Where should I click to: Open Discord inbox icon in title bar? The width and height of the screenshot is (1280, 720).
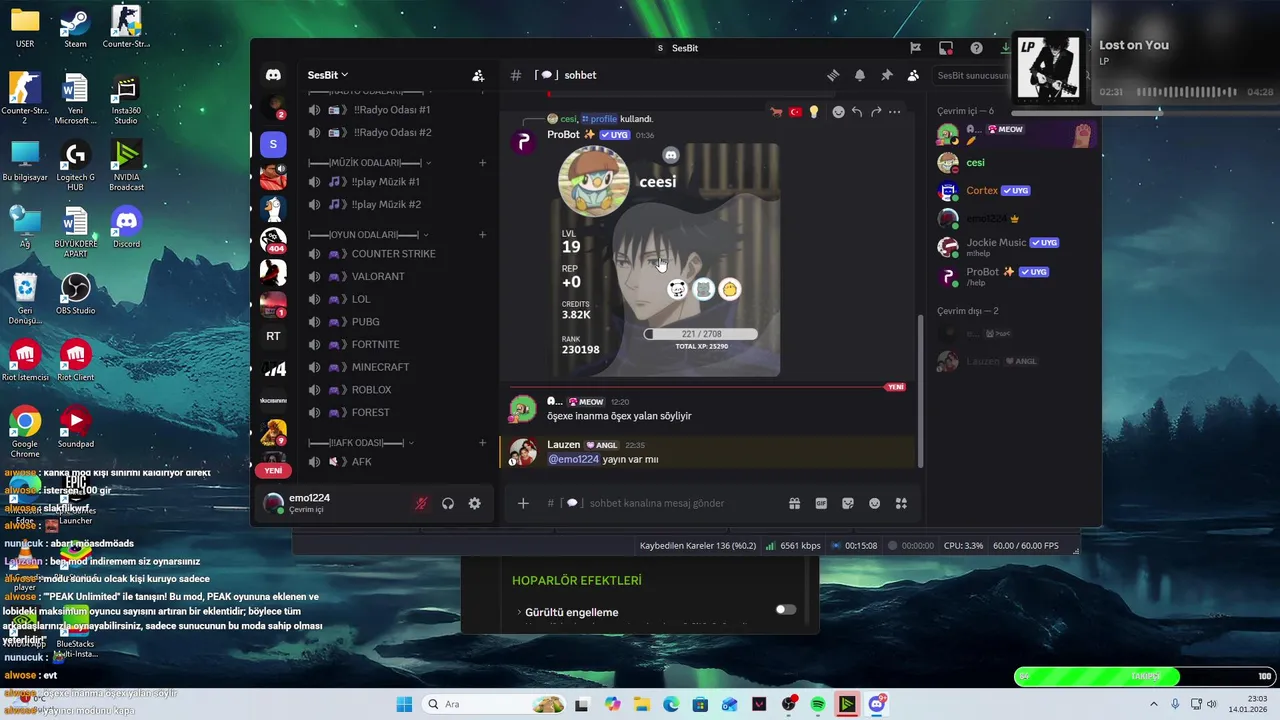pos(946,48)
